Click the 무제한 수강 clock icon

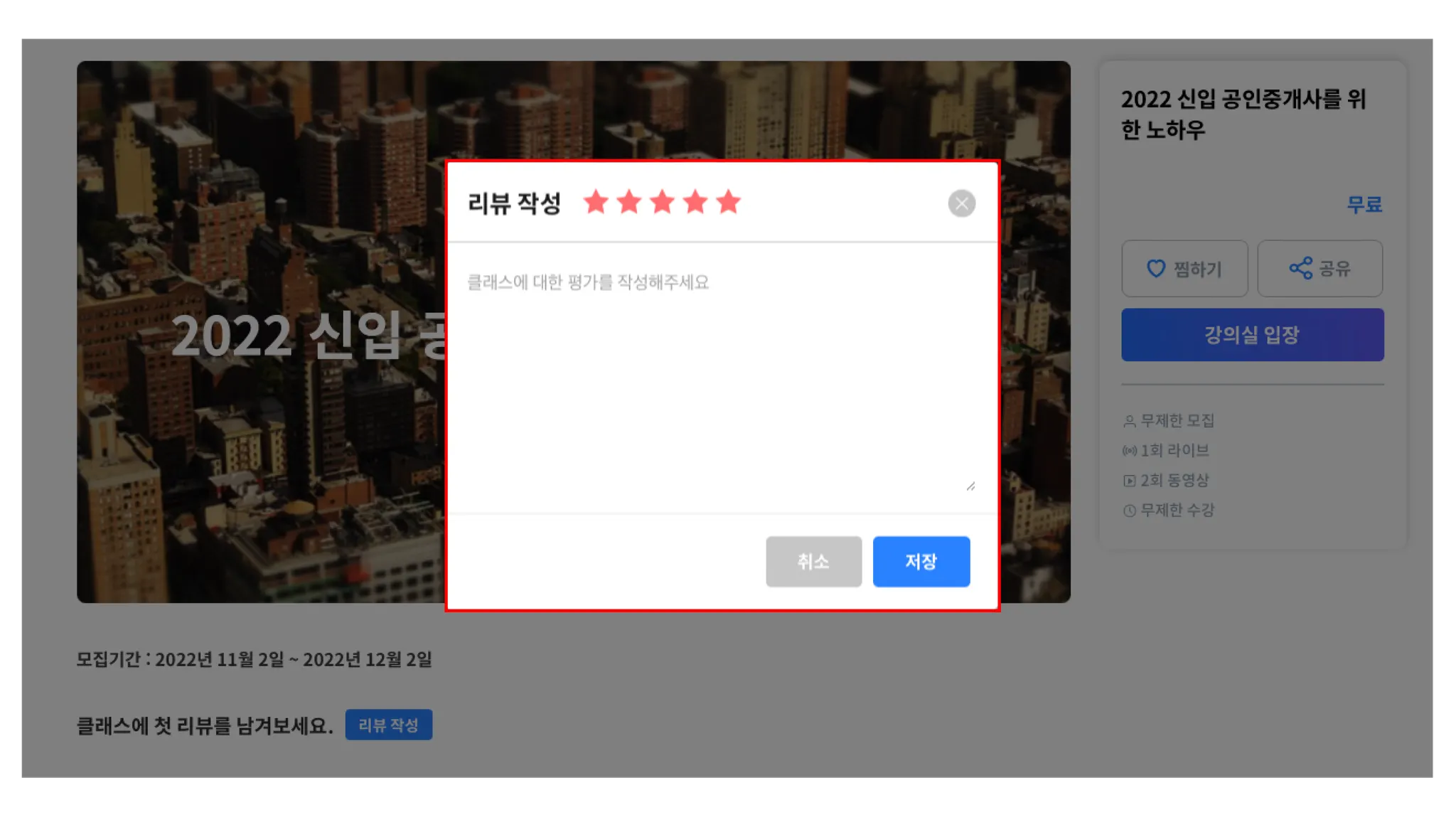click(1129, 511)
